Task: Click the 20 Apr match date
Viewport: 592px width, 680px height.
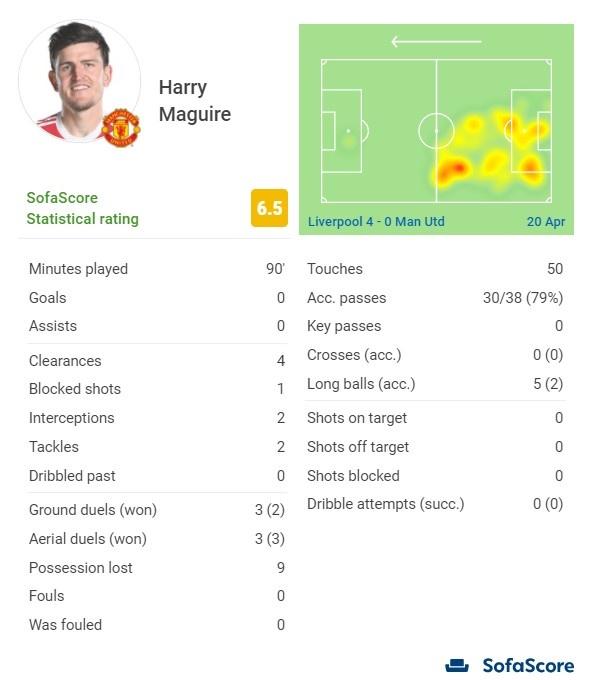Action: [x=546, y=222]
